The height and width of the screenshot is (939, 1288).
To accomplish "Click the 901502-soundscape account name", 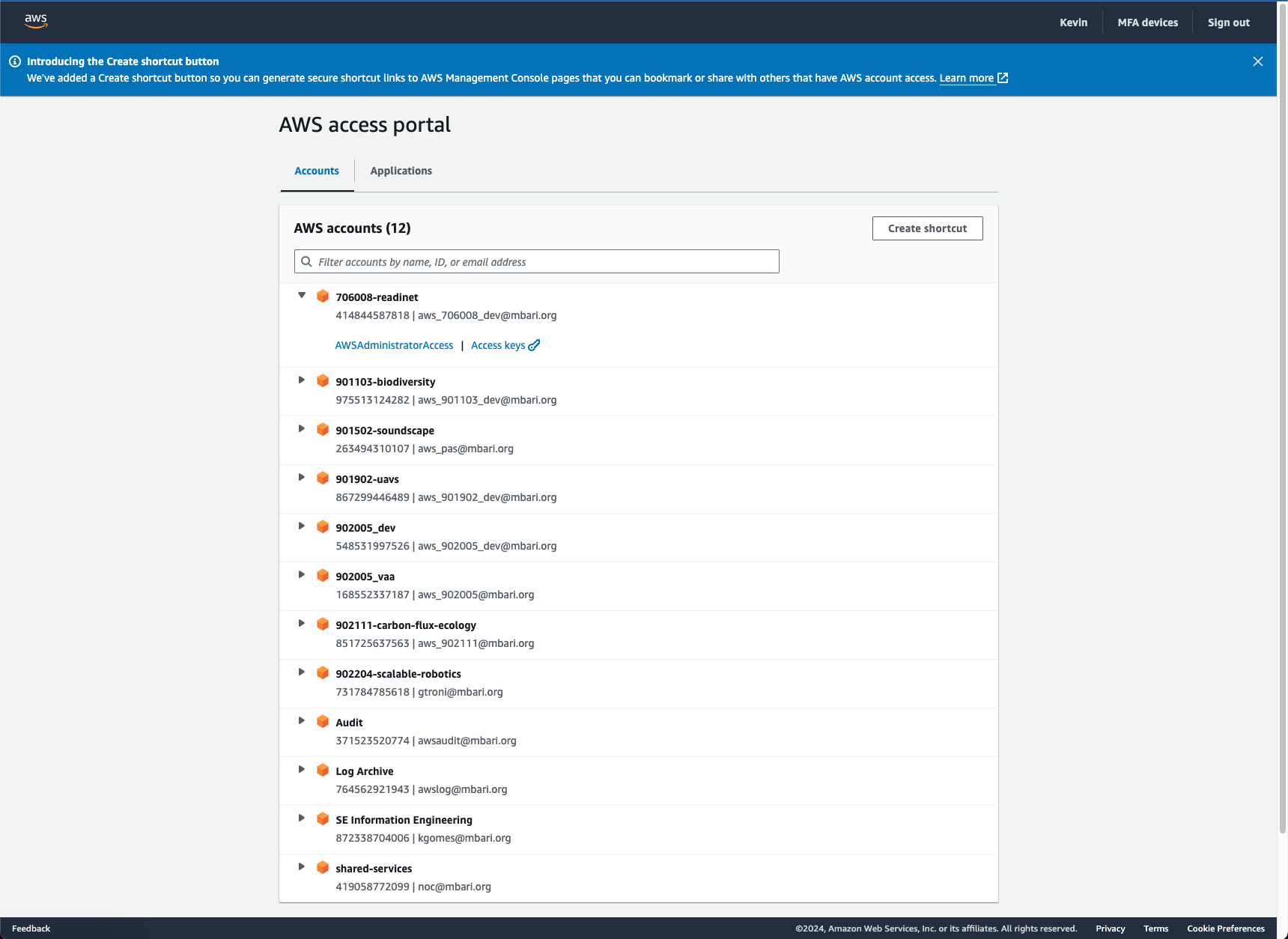I will click(x=385, y=431).
